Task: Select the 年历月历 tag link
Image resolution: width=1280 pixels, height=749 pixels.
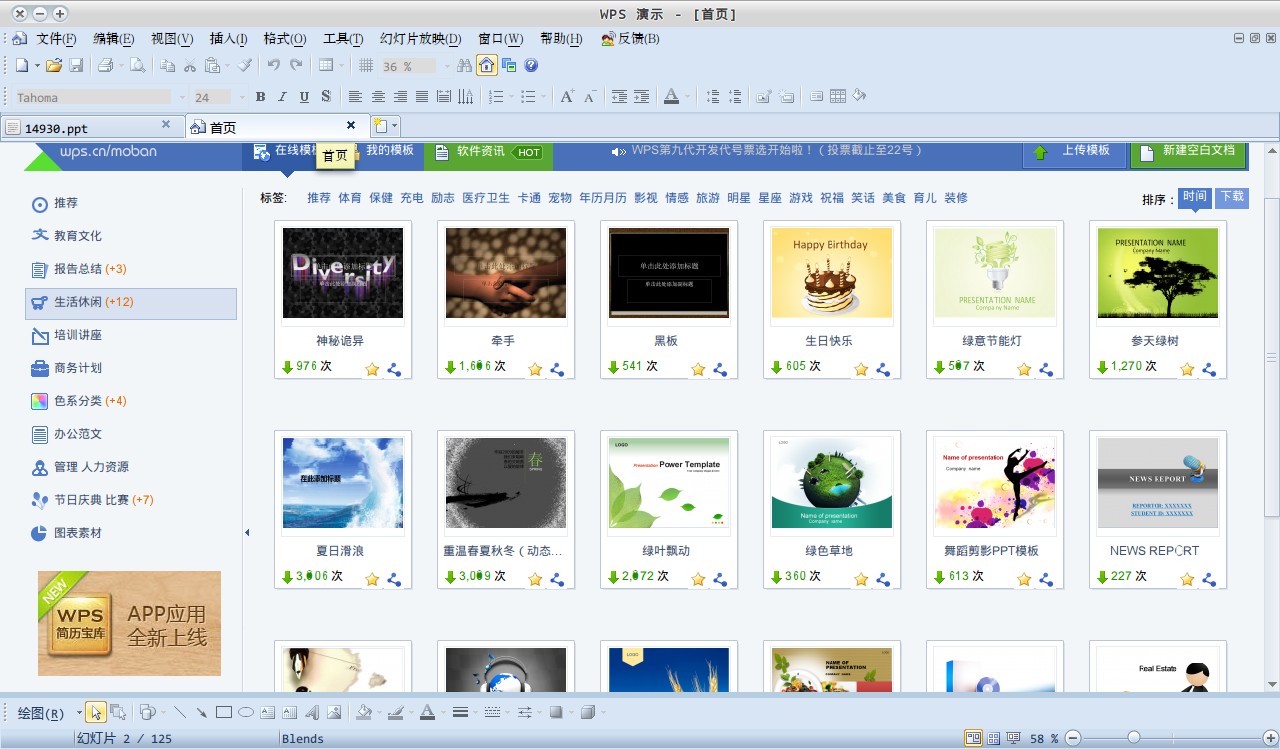Action: pyautogui.click(x=603, y=198)
